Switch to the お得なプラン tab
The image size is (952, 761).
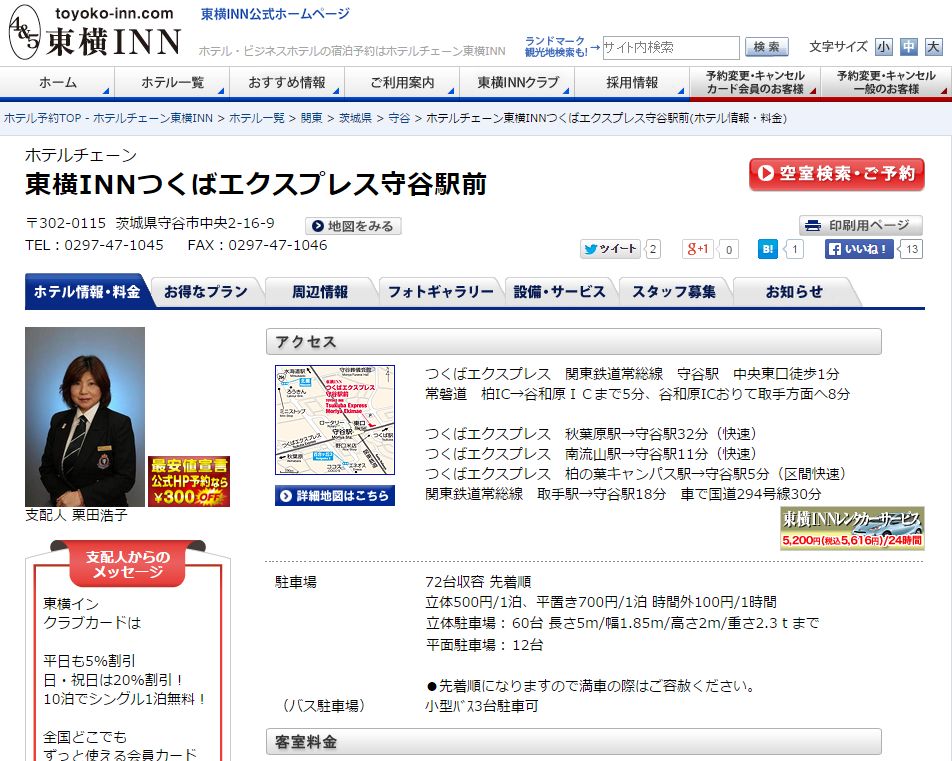pyautogui.click(x=206, y=292)
